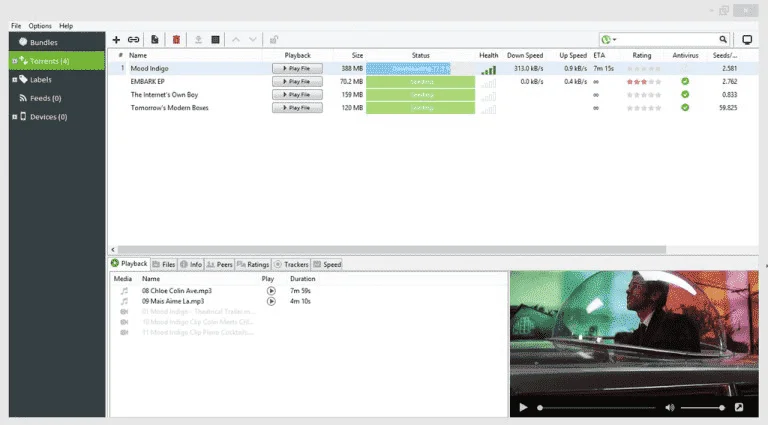Click inside the search input field

[x=667, y=40]
